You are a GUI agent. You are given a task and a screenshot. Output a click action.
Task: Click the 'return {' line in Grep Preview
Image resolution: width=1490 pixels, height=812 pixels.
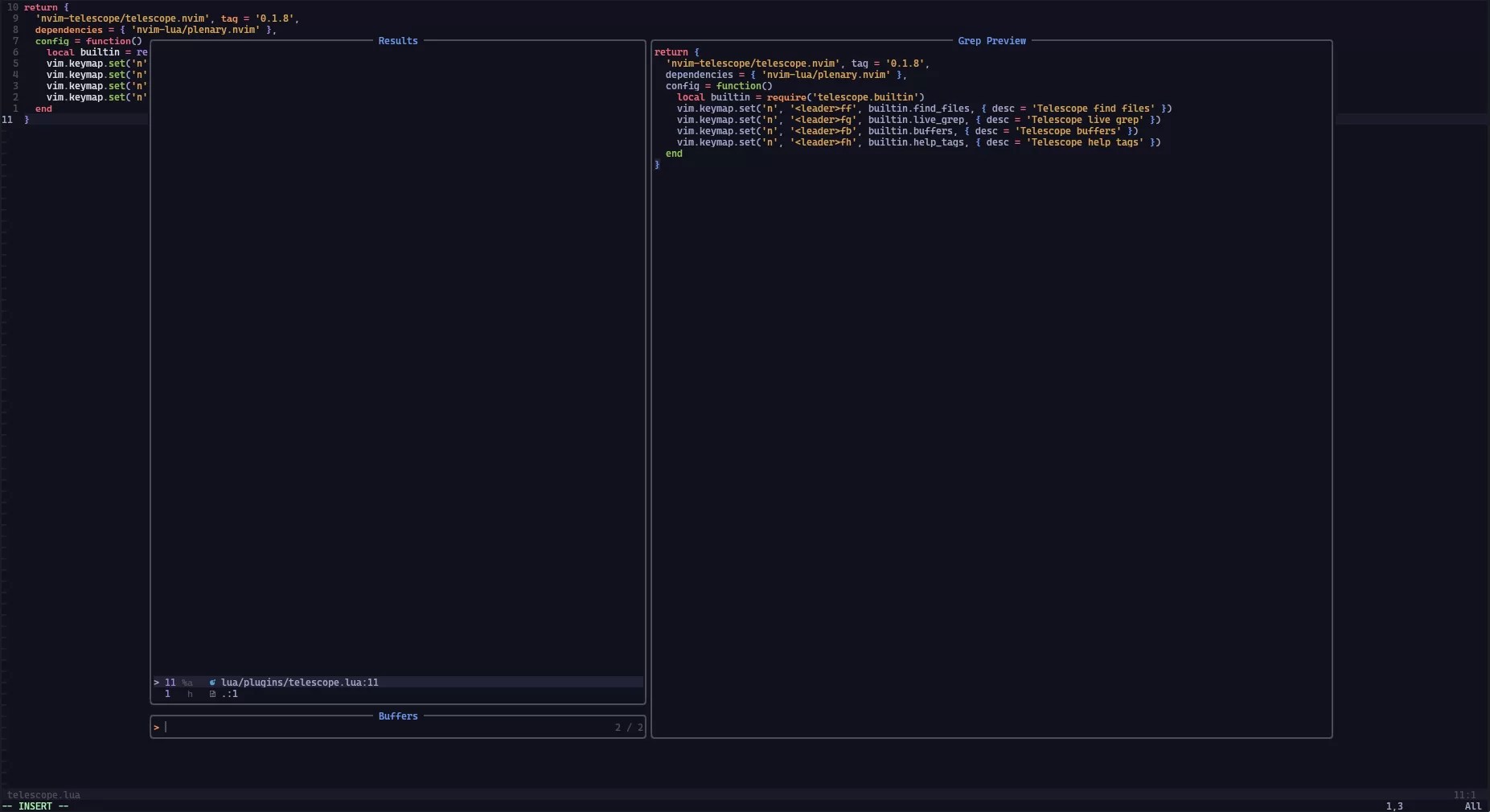pos(676,52)
